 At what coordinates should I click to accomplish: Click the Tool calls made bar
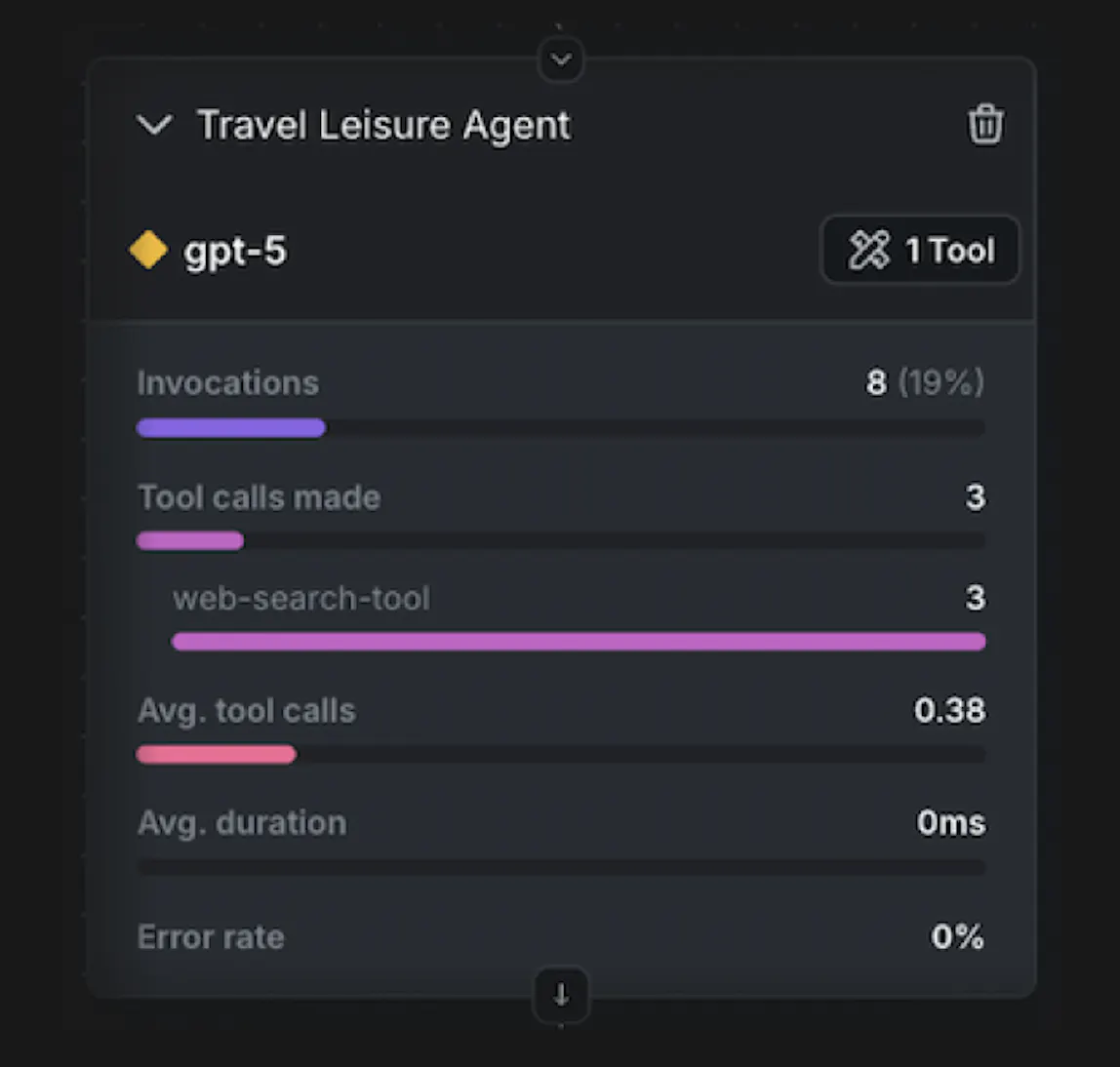pos(190,541)
